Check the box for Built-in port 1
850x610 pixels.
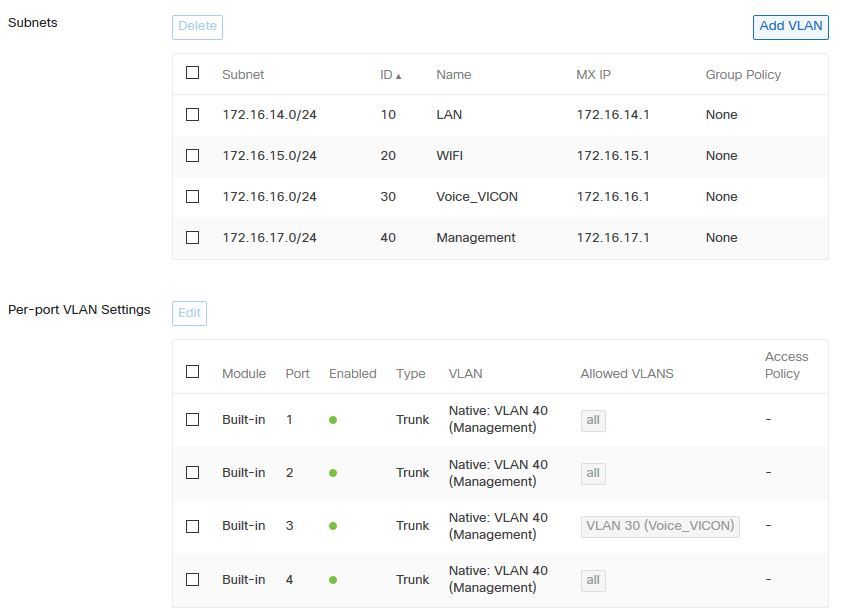pyautogui.click(x=193, y=420)
